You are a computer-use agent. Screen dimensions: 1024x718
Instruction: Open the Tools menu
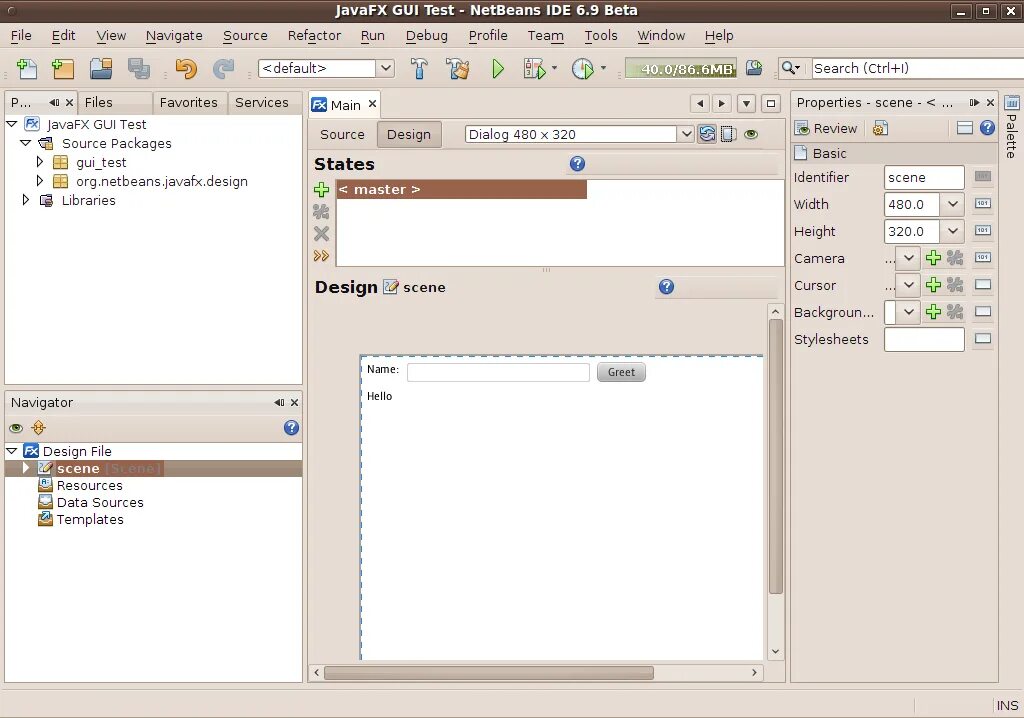(601, 35)
